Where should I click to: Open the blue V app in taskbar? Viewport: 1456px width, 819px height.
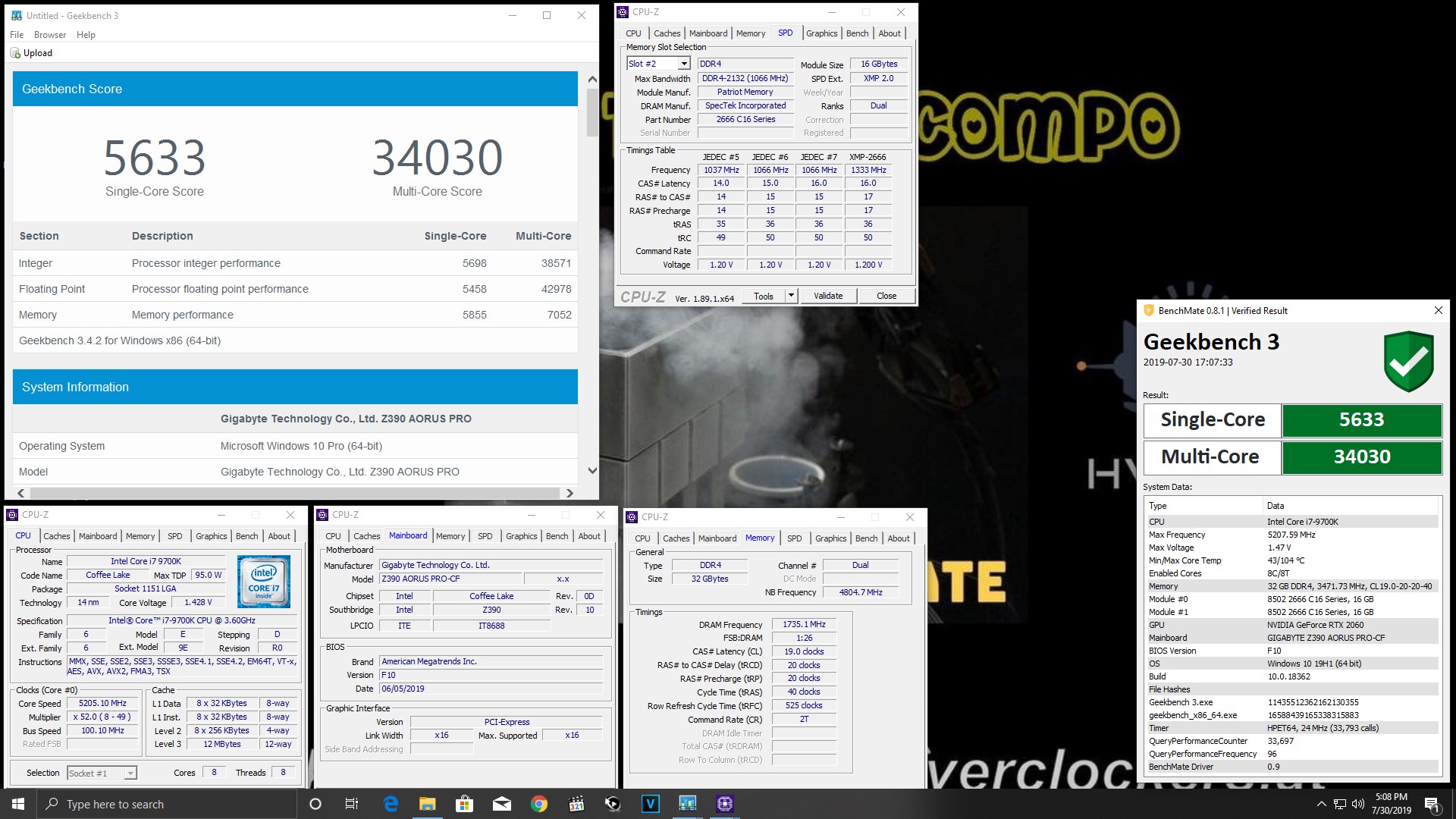650,804
